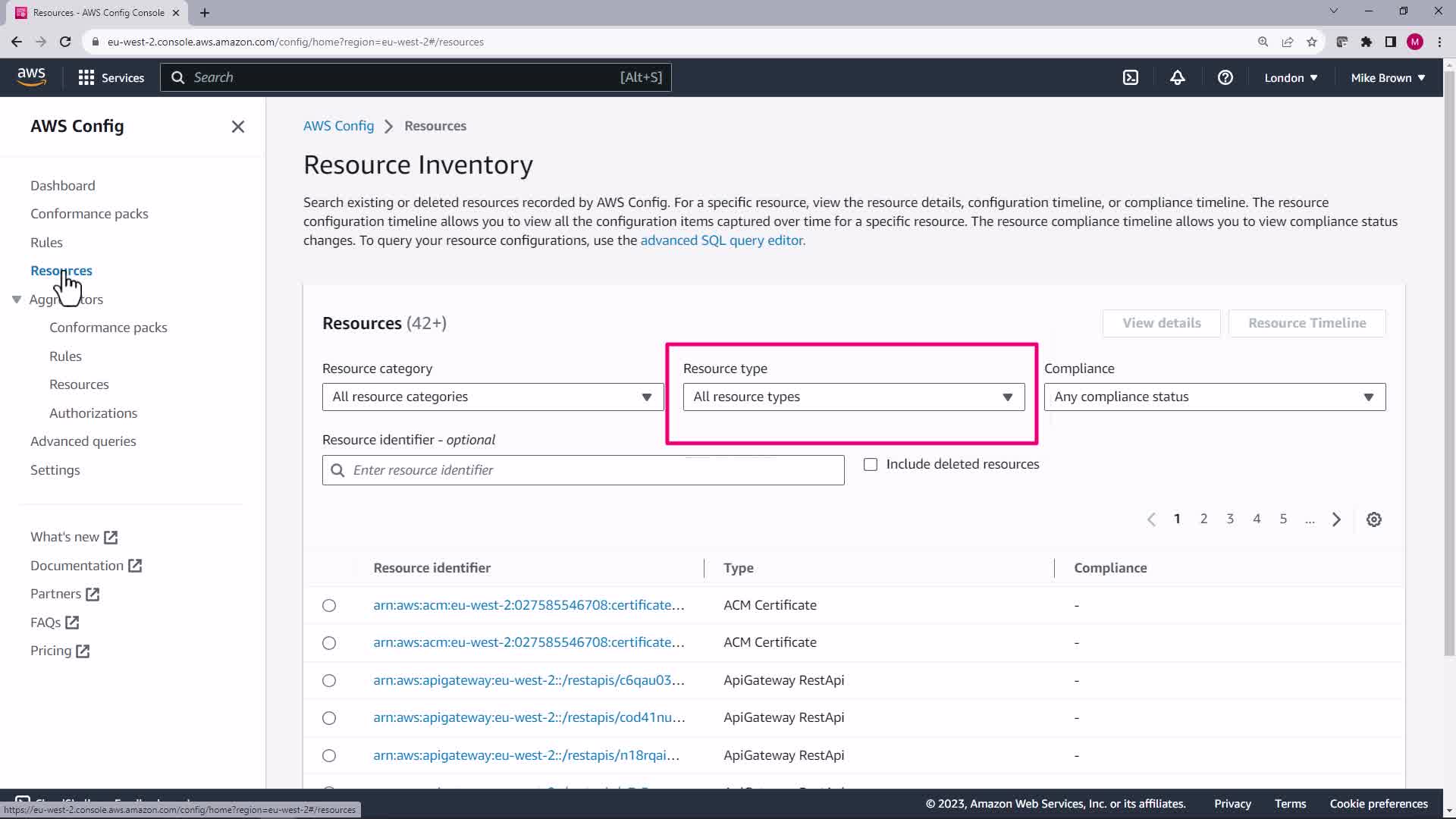This screenshot has width=1456, height=819.
Task: Select first ACM Certificate radio button
Action: tap(329, 605)
